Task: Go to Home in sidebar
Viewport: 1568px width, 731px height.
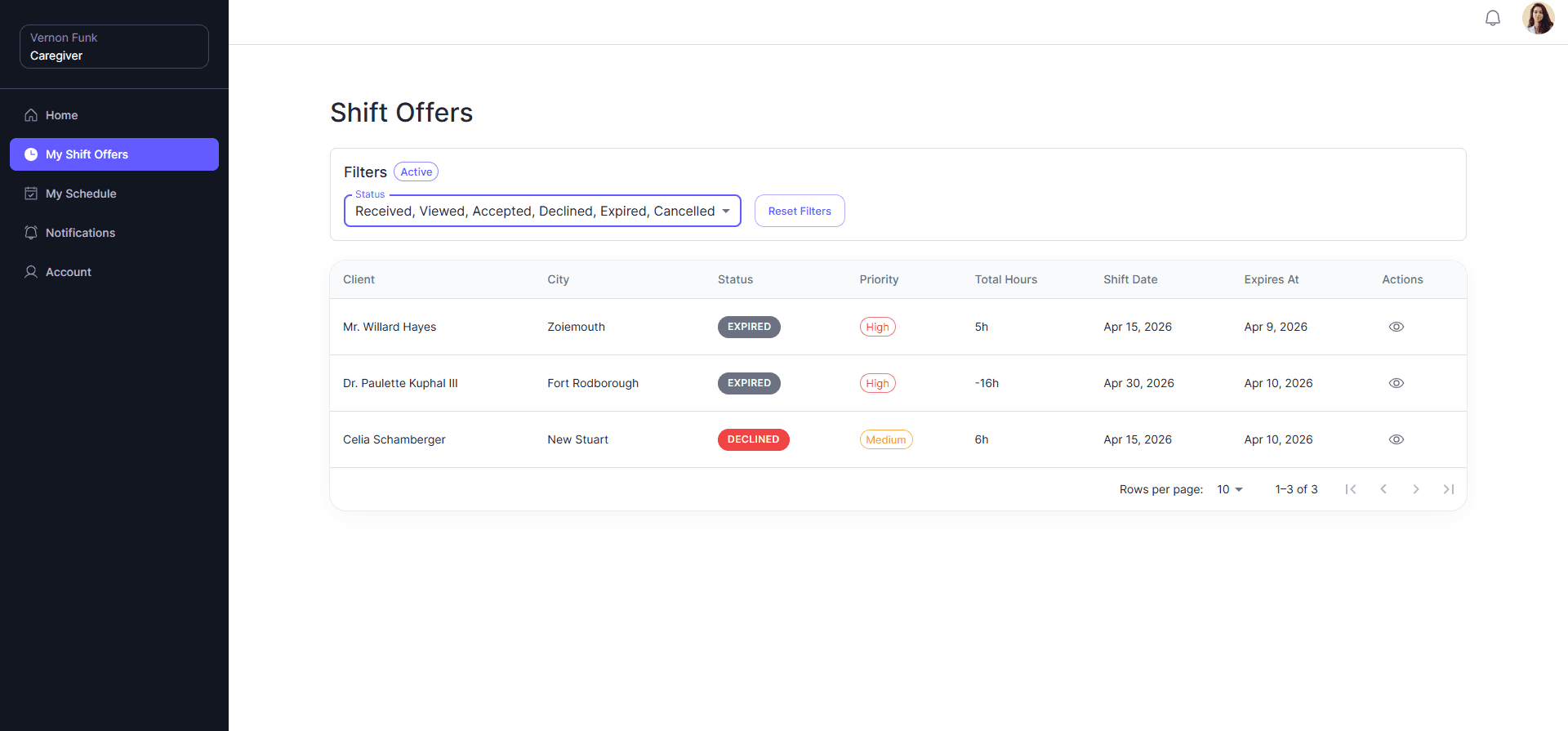Action: (114, 115)
